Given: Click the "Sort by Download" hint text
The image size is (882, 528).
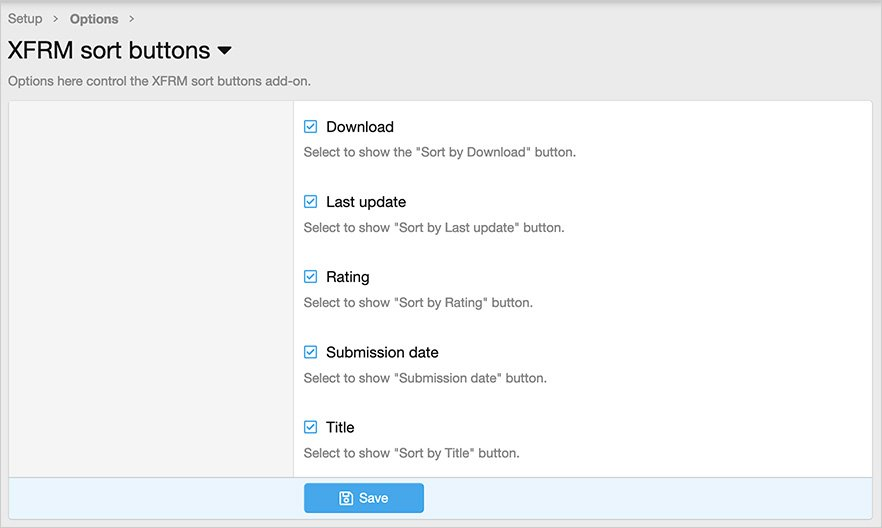Looking at the screenshot, I should [440, 153].
